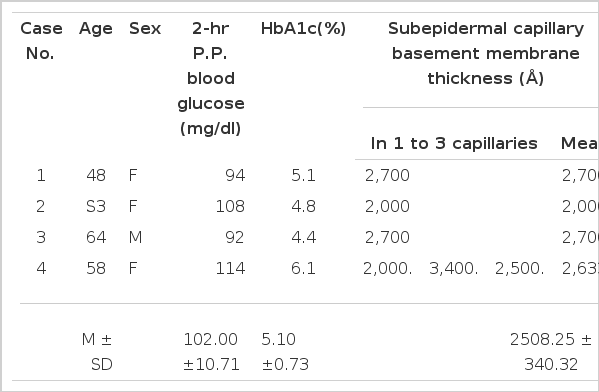Click the 2-hr P.P. blood glucose header
599x392 pixels.
[211, 78]
